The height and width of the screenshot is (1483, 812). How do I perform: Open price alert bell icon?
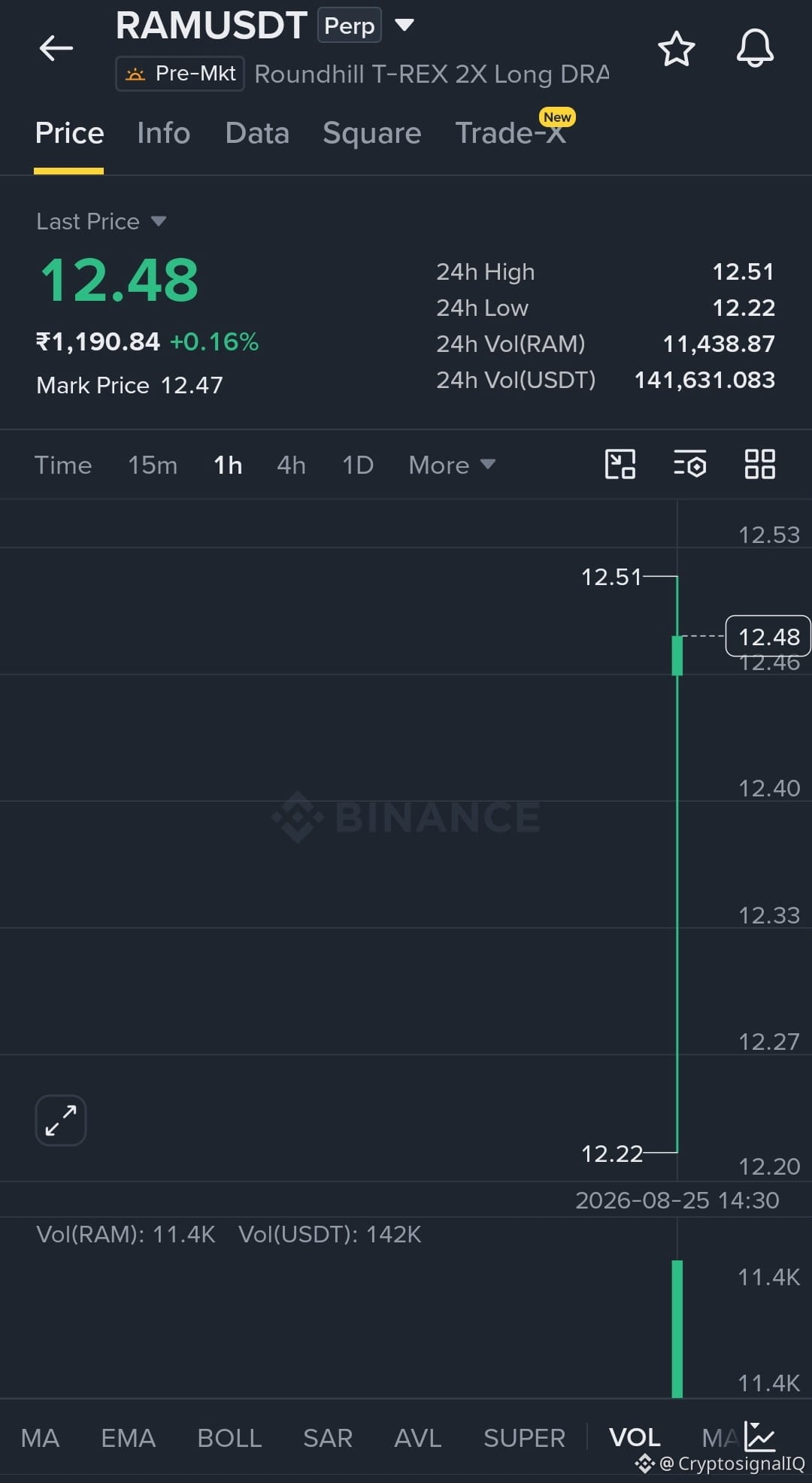[x=755, y=49]
